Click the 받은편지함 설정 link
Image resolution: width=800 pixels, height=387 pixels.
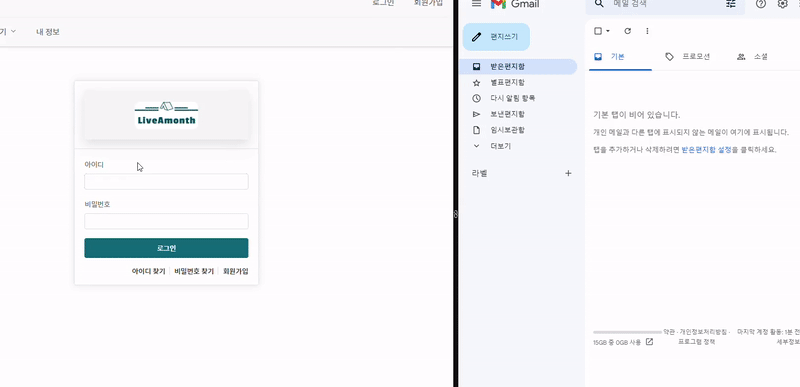707,150
